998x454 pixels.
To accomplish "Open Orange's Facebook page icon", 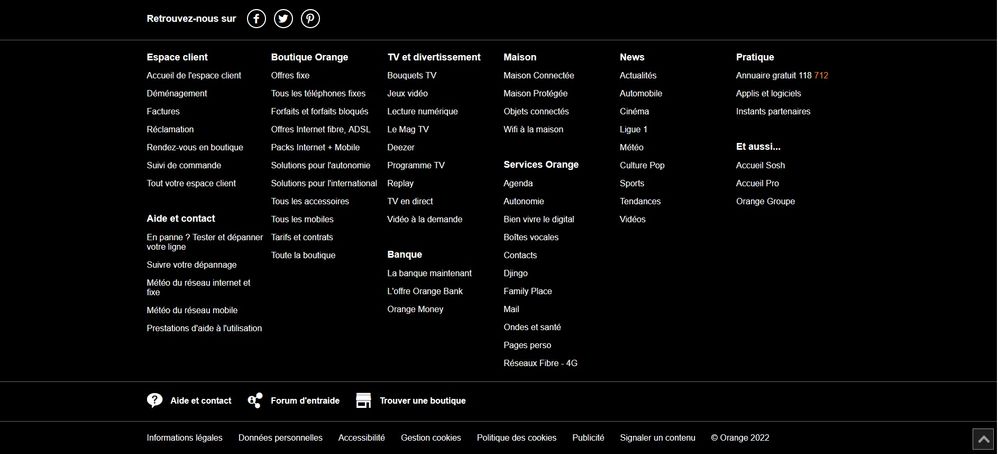I will tap(257, 18).
